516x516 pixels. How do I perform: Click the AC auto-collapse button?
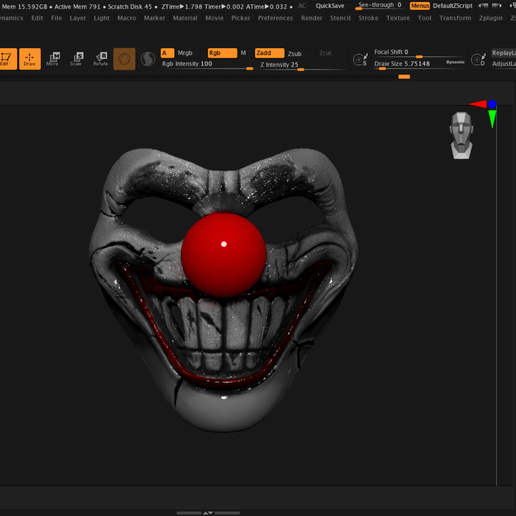tap(302, 6)
